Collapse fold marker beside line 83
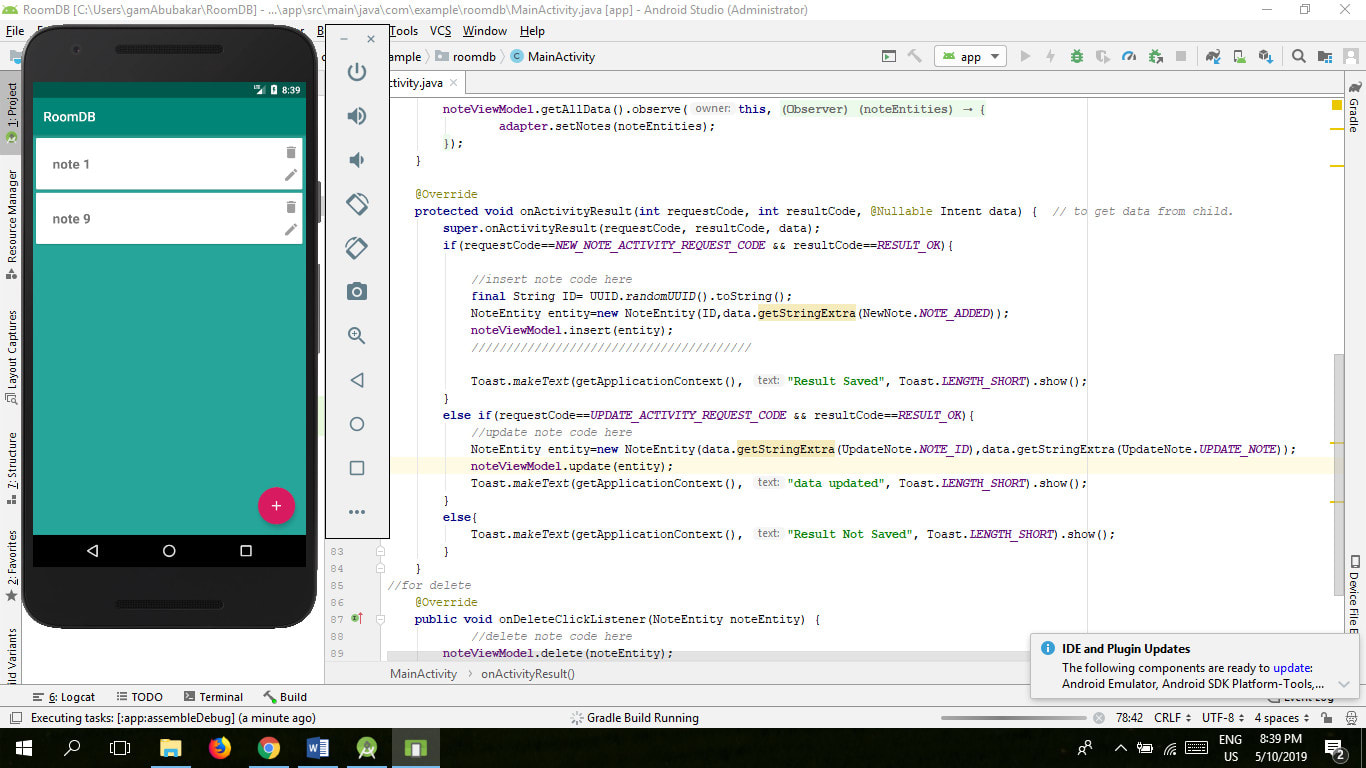The height and width of the screenshot is (768, 1366). [x=381, y=551]
